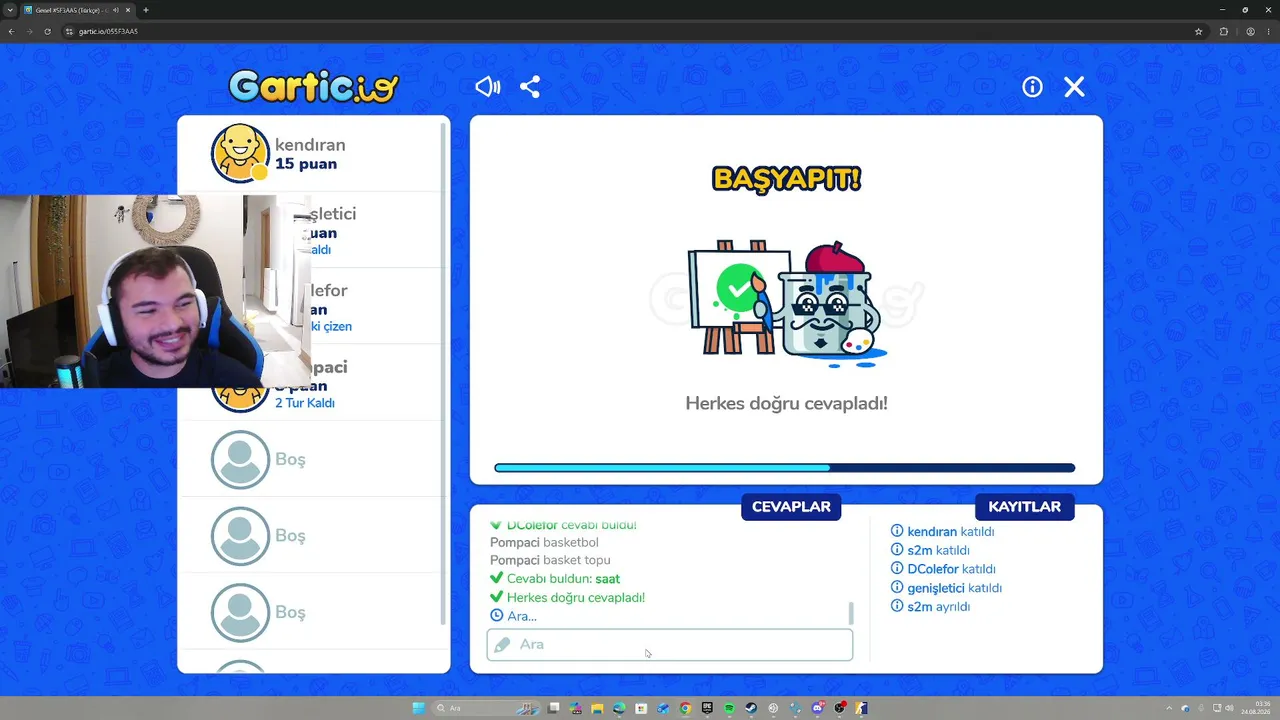The image size is (1280, 720).
Task: Open Google Chrome from the taskbar
Action: [x=686, y=708]
